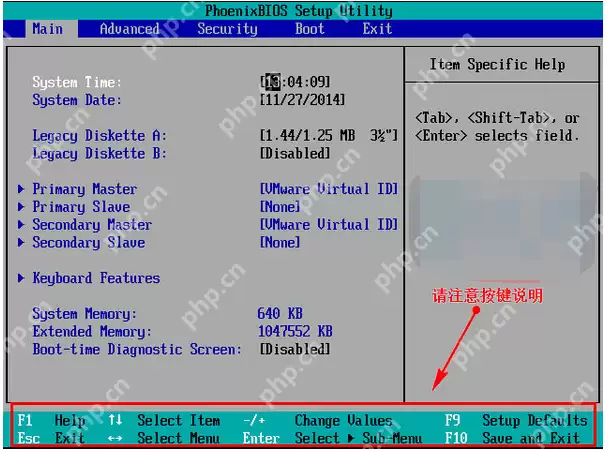609x452 pixels.
Task: Click the Esc Exit key hint
Action: click(52, 438)
